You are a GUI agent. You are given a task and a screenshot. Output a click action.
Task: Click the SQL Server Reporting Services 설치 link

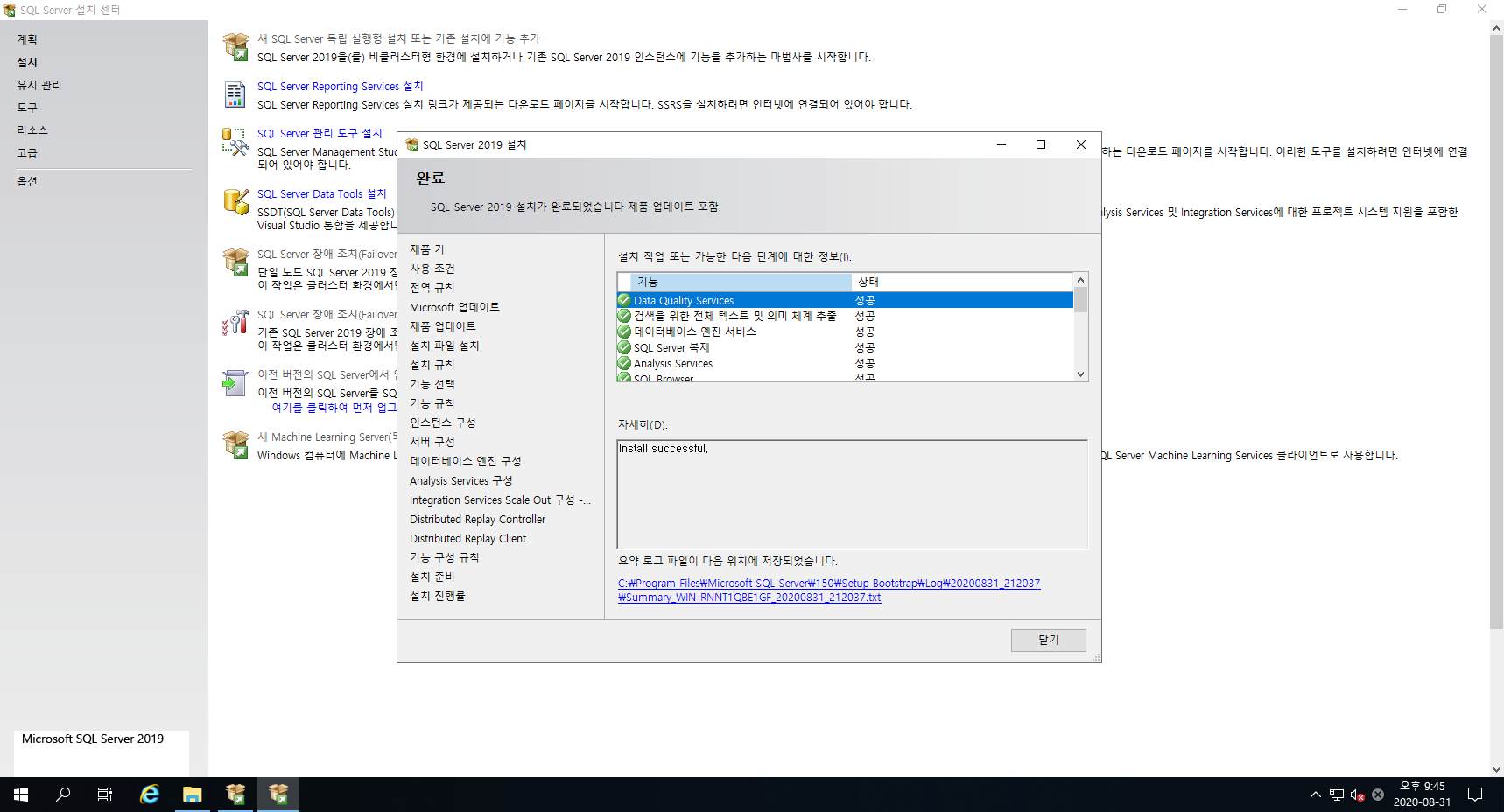point(340,86)
